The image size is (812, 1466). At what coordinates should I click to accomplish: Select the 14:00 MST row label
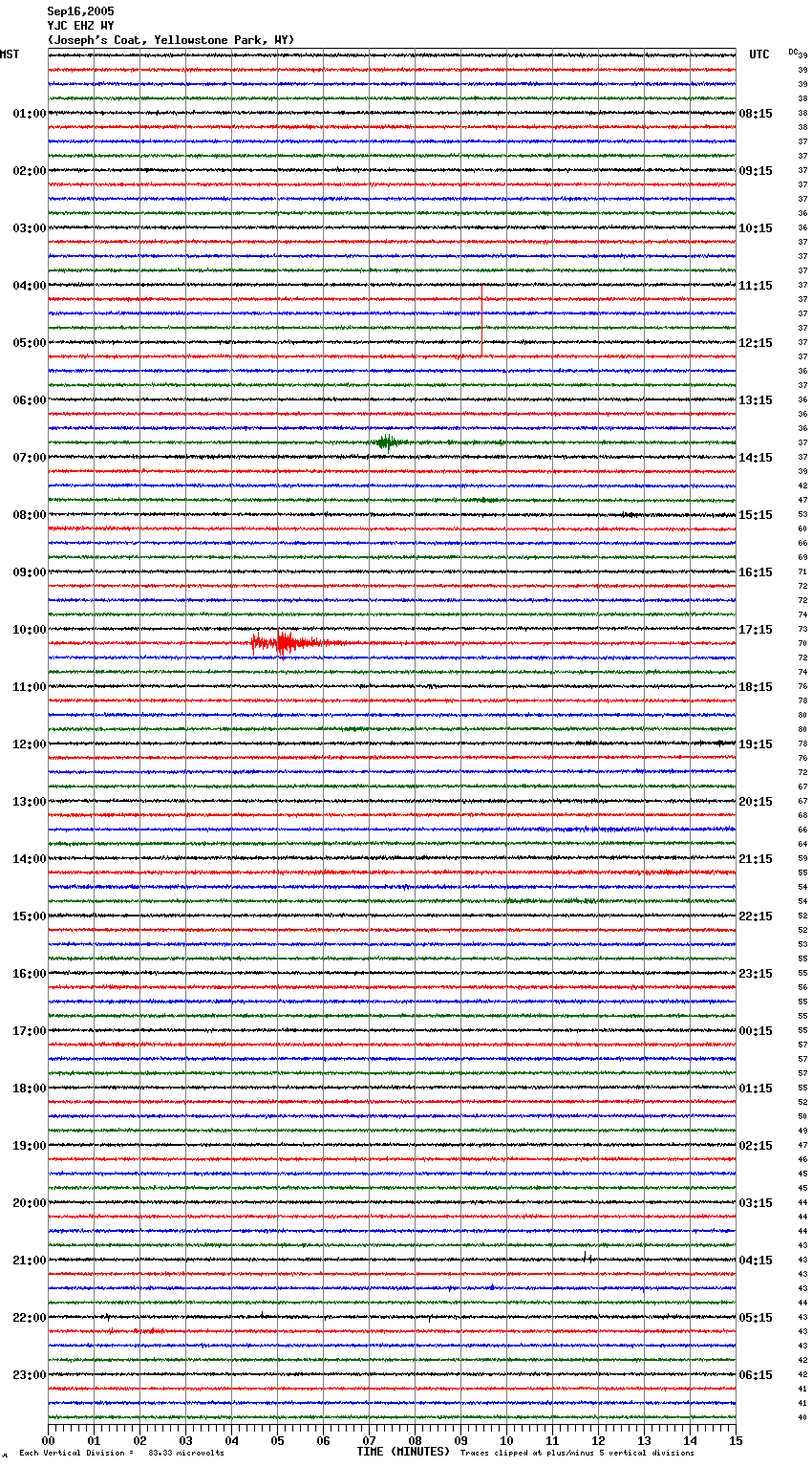coord(30,859)
